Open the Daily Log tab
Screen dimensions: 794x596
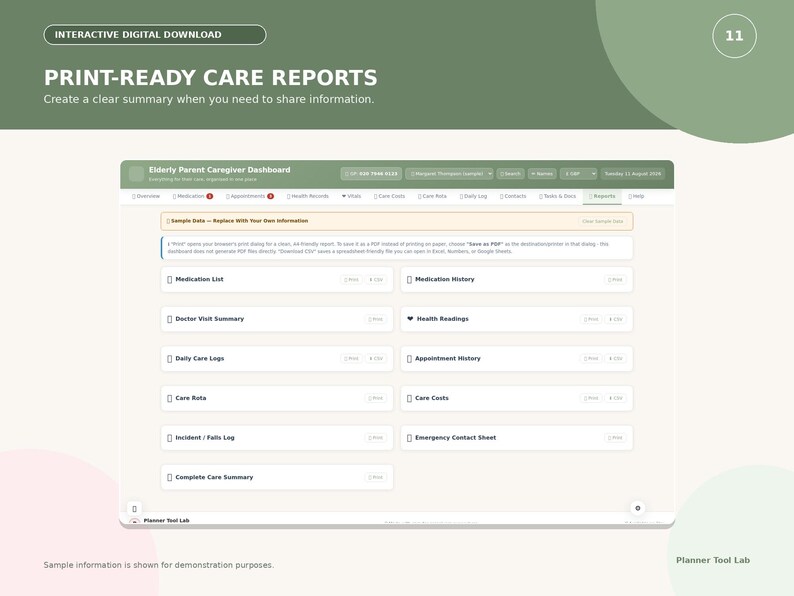pyautogui.click(x=473, y=196)
